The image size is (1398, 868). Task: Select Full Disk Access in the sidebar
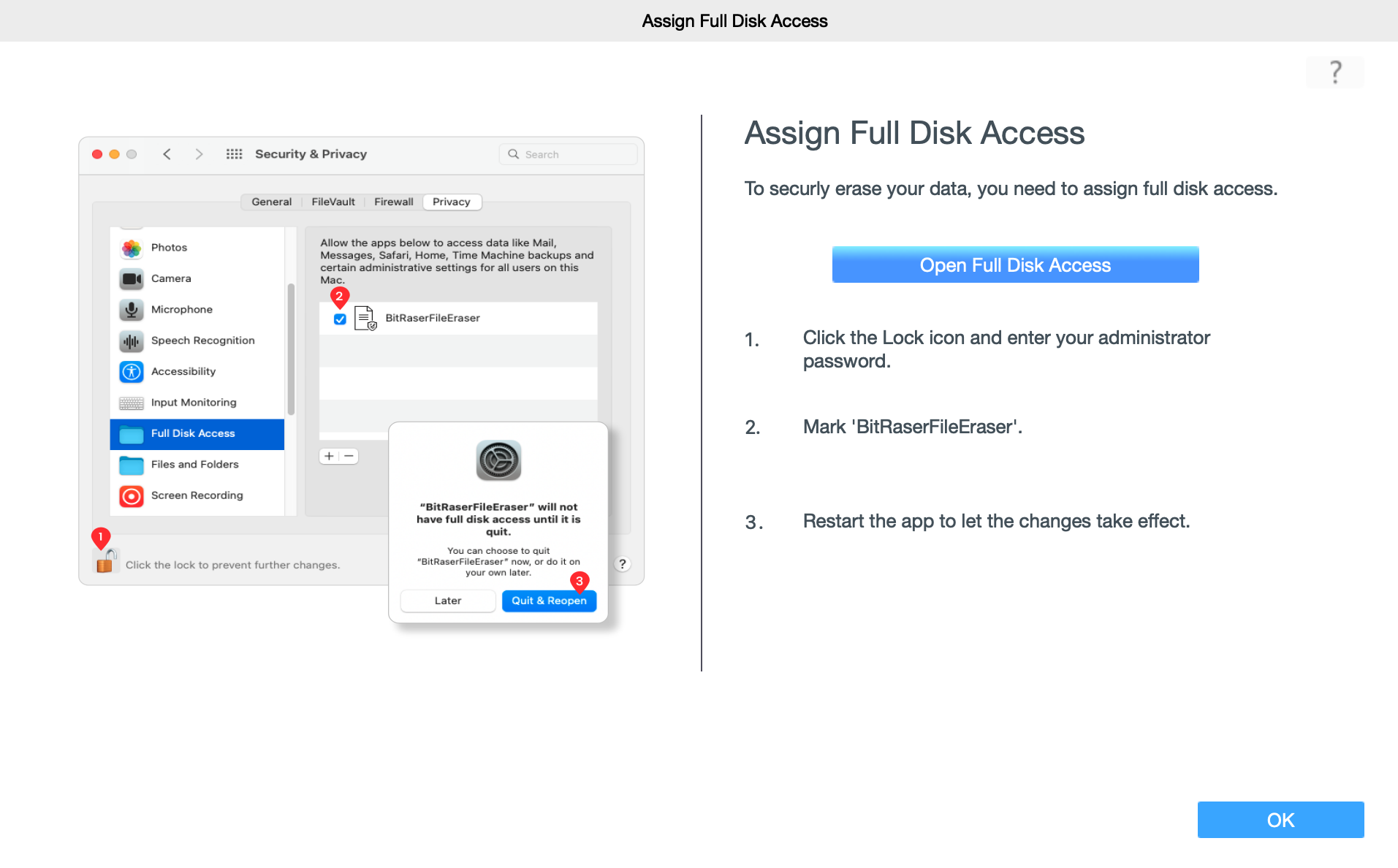coord(197,434)
